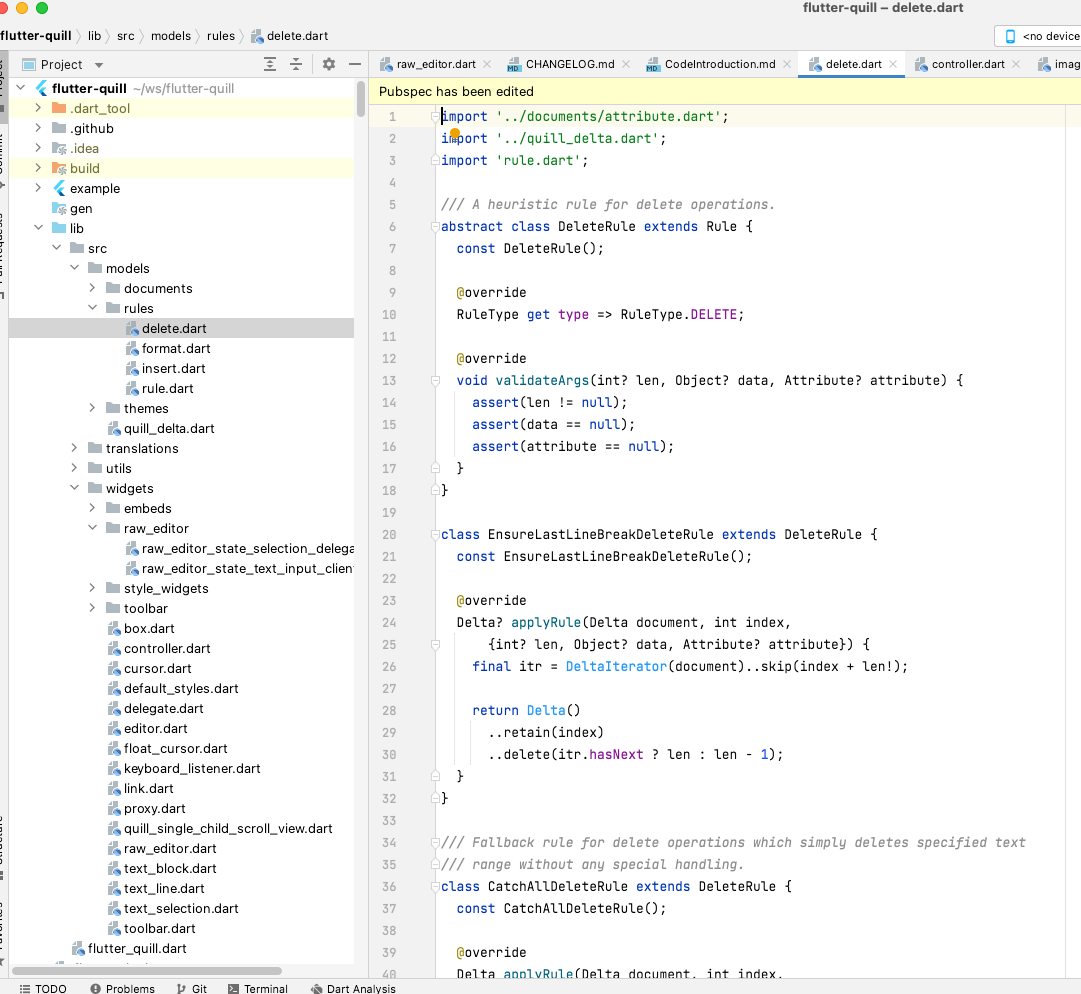Screen dimensions: 1081x994
Task: Fold validateArgs method at line 13
Action: tap(435, 380)
